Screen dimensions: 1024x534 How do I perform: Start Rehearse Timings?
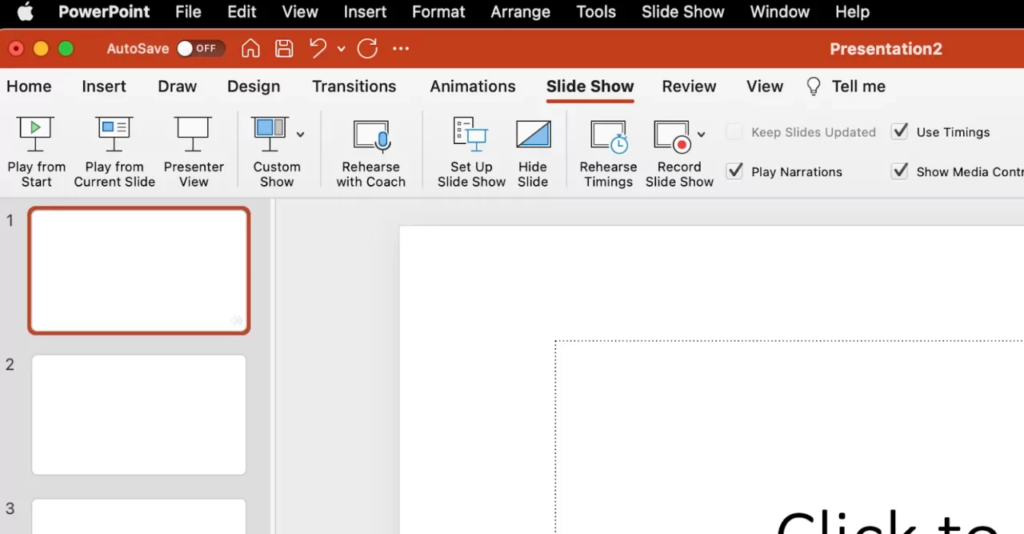[608, 153]
